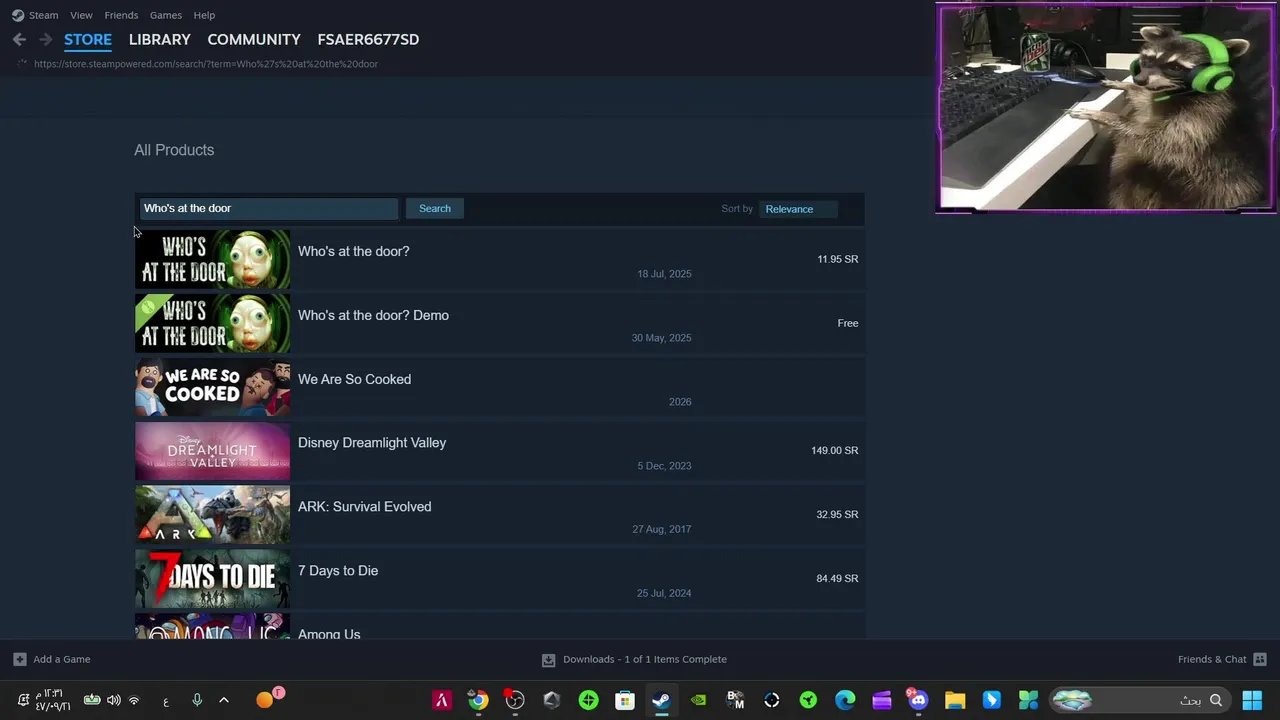Screen dimensions: 1280x720
Task: Go forward using the forward arrow
Action: pos(45,39)
